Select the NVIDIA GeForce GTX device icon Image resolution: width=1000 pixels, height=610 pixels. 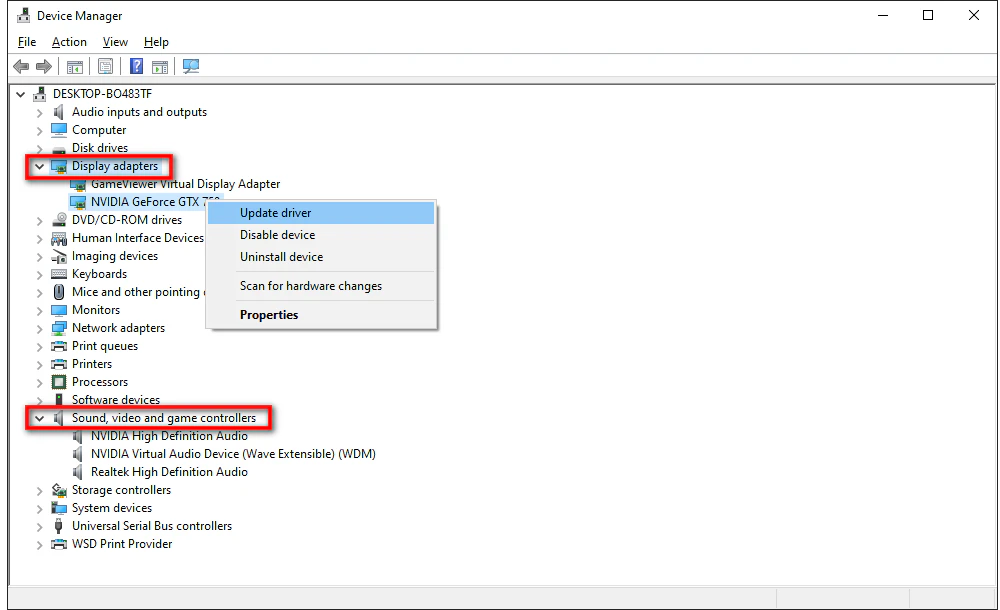[78, 201]
